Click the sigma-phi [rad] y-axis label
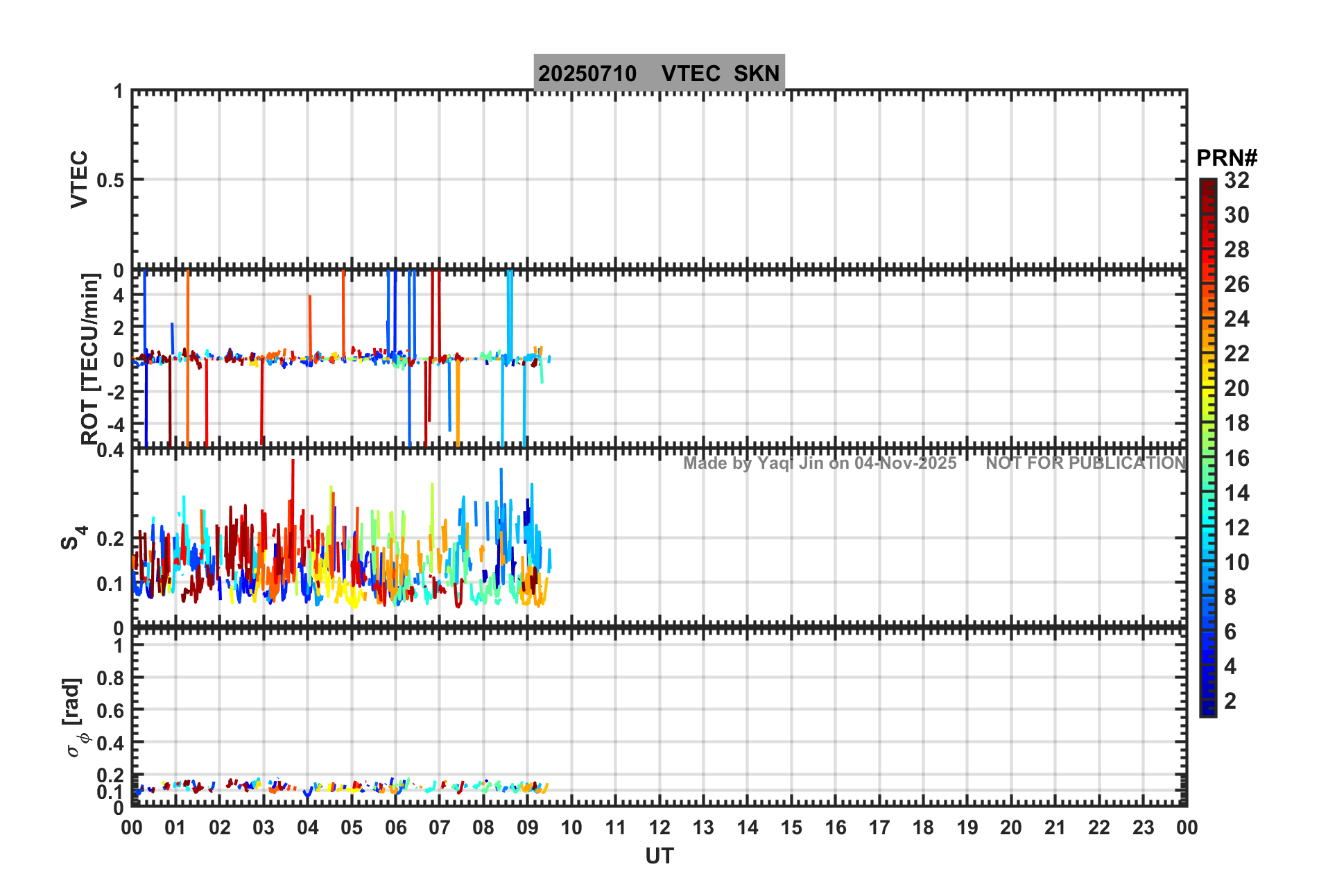Image resolution: width=1319 pixels, height=896 pixels. click(76, 718)
